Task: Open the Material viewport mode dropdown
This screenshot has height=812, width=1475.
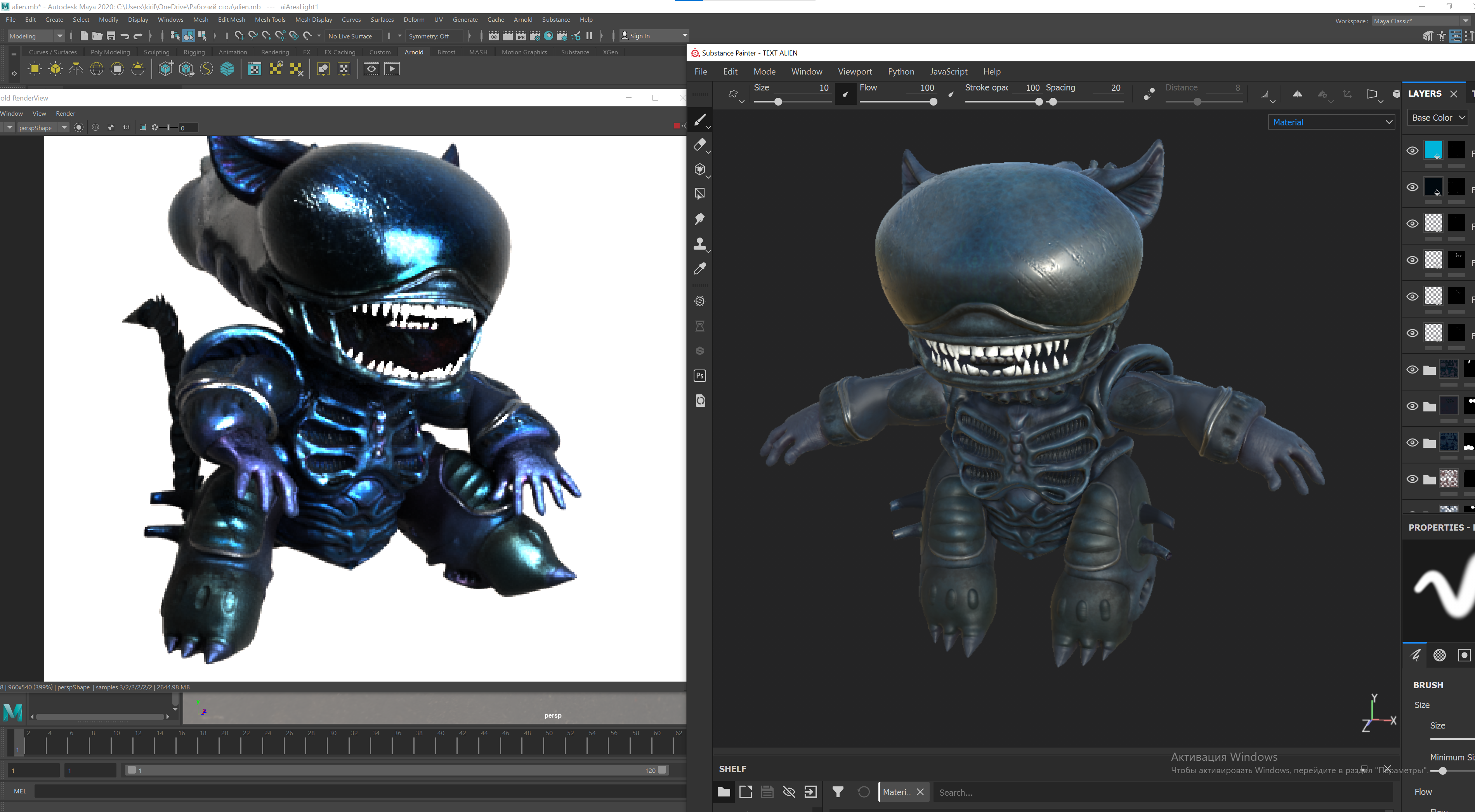Action: [1332, 122]
